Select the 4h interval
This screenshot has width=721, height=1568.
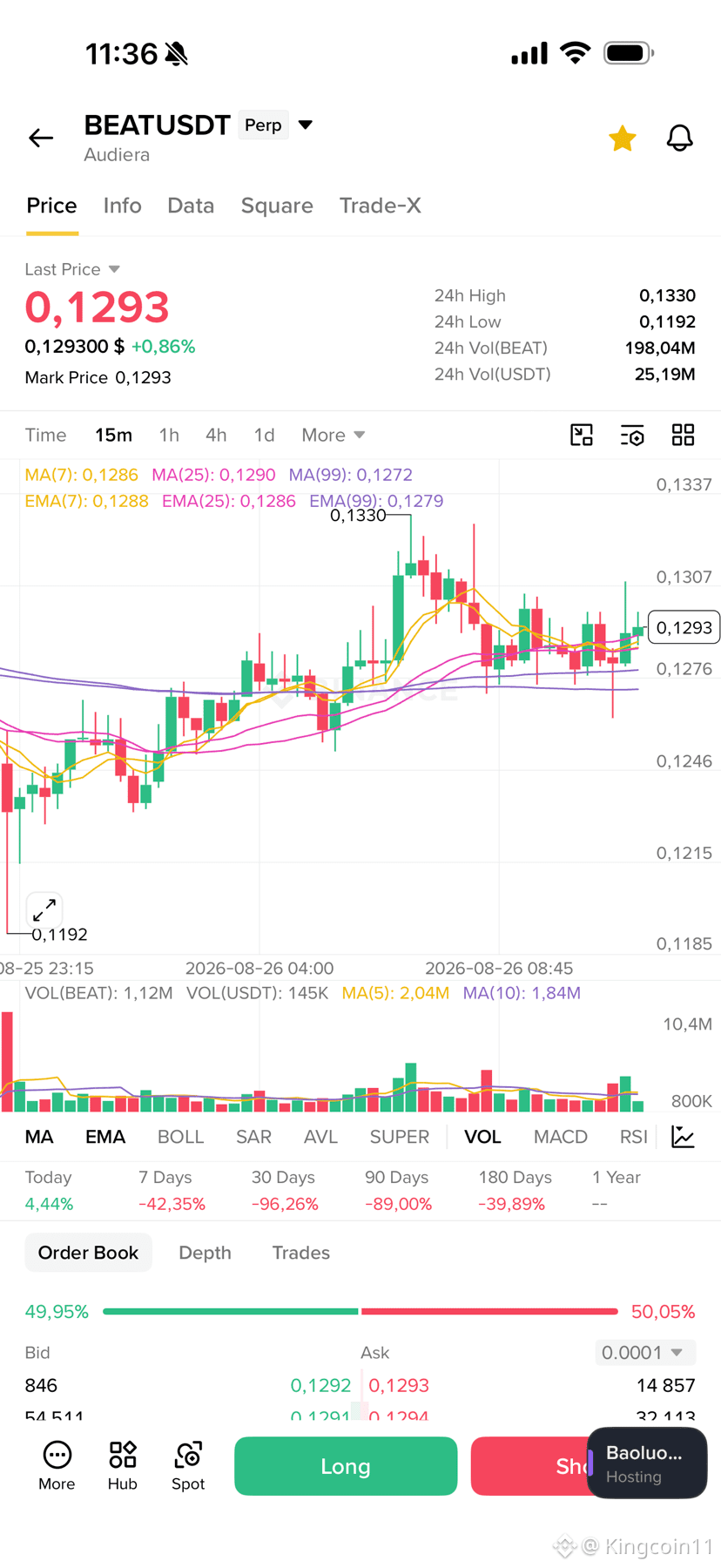216,435
